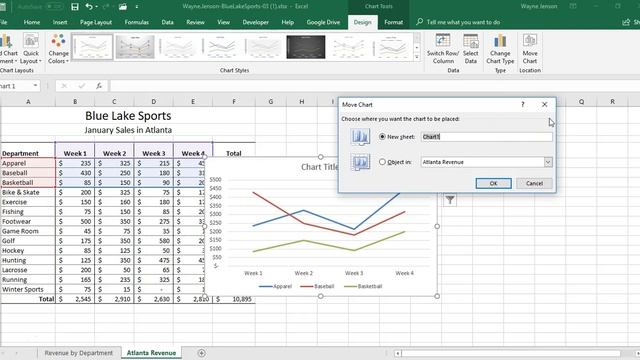Open the Insert ribbon tab
Screen dimensions: 640x360
coord(60,22)
